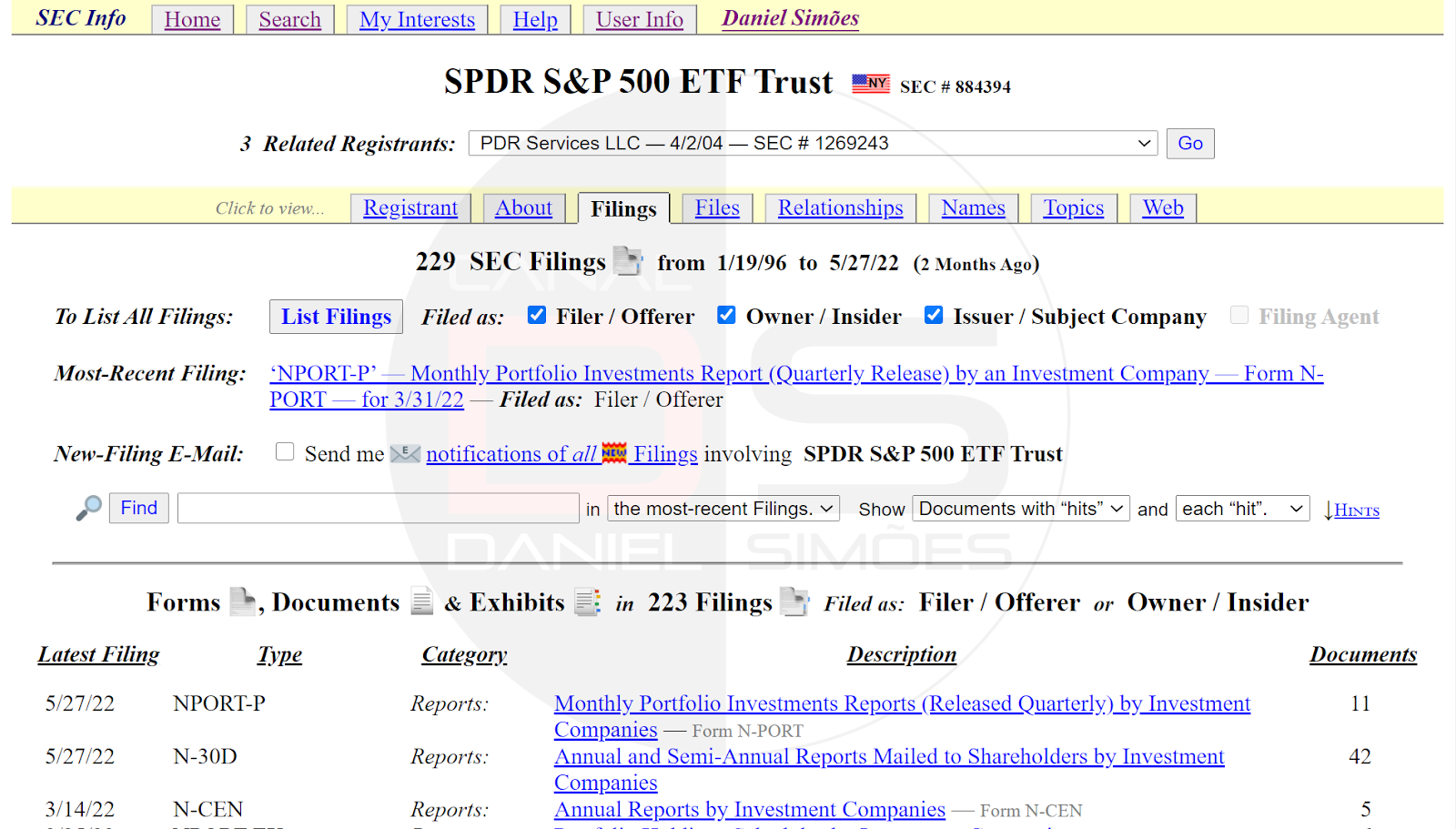Click the Go button
Image resolution: width=1456 pixels, height=829 pixels.
point(1190,144)
